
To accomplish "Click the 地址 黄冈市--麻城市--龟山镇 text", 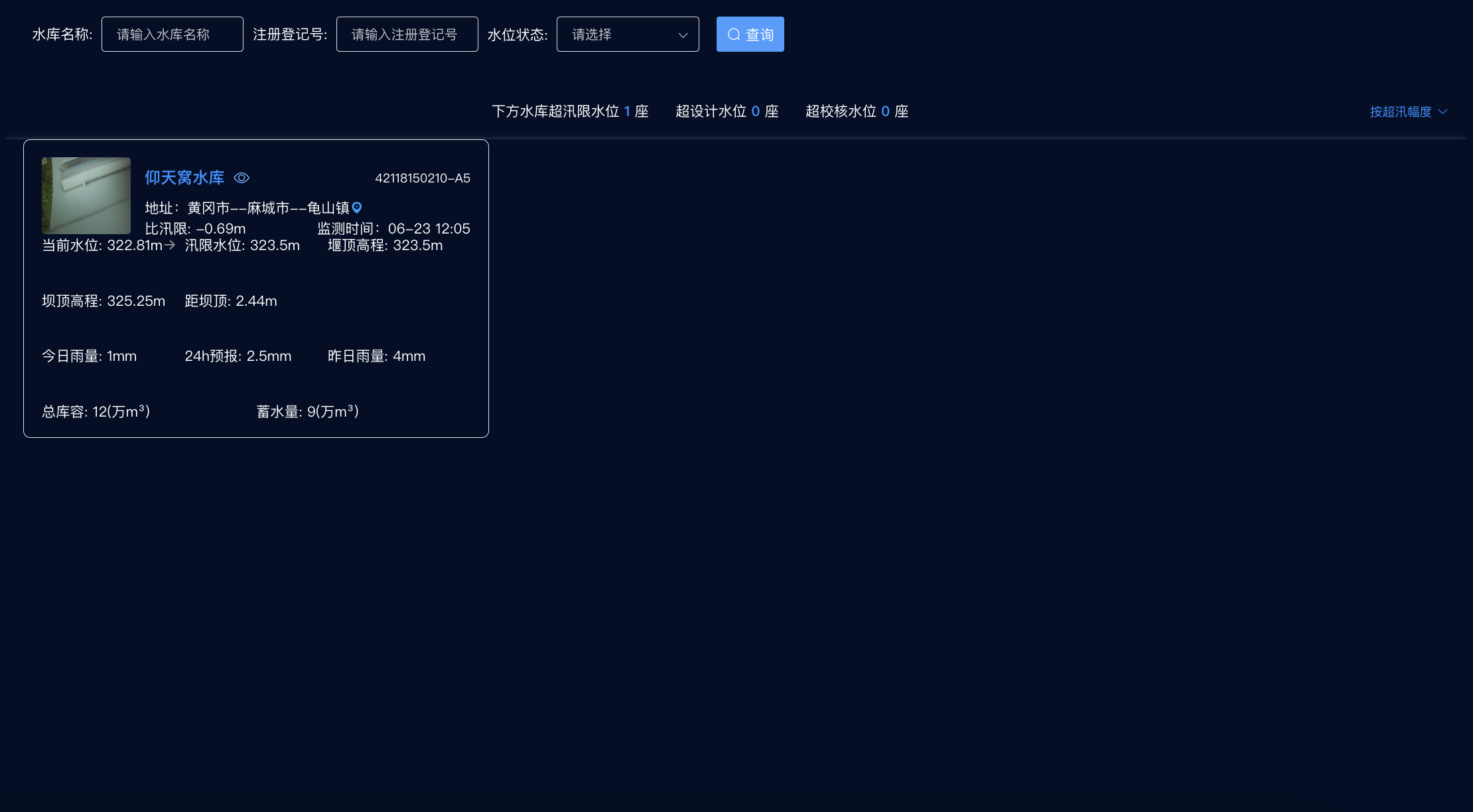I will 247,208.
